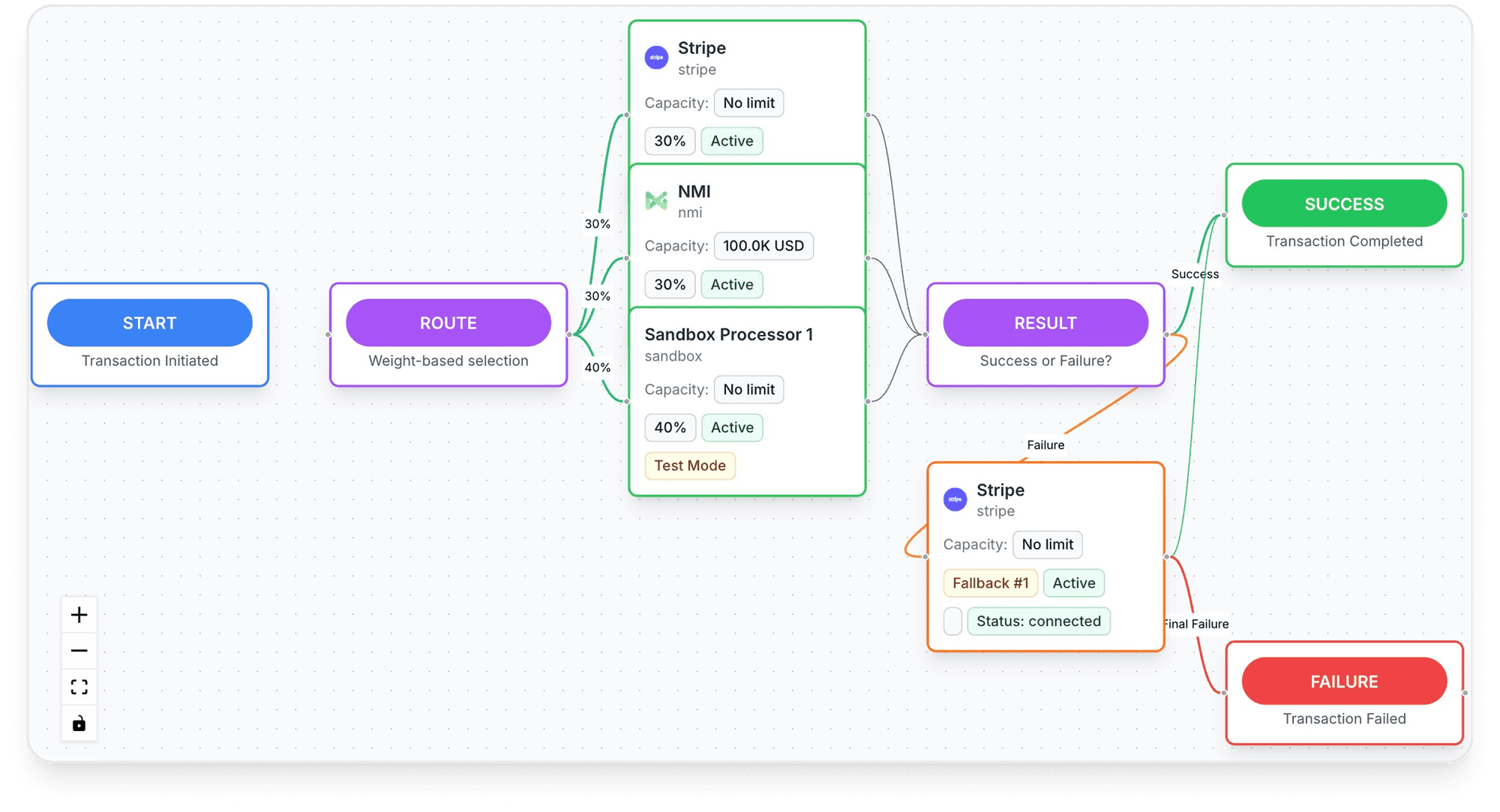
Task: Click the Active badge in NMI node
Action: coord(731,285)
